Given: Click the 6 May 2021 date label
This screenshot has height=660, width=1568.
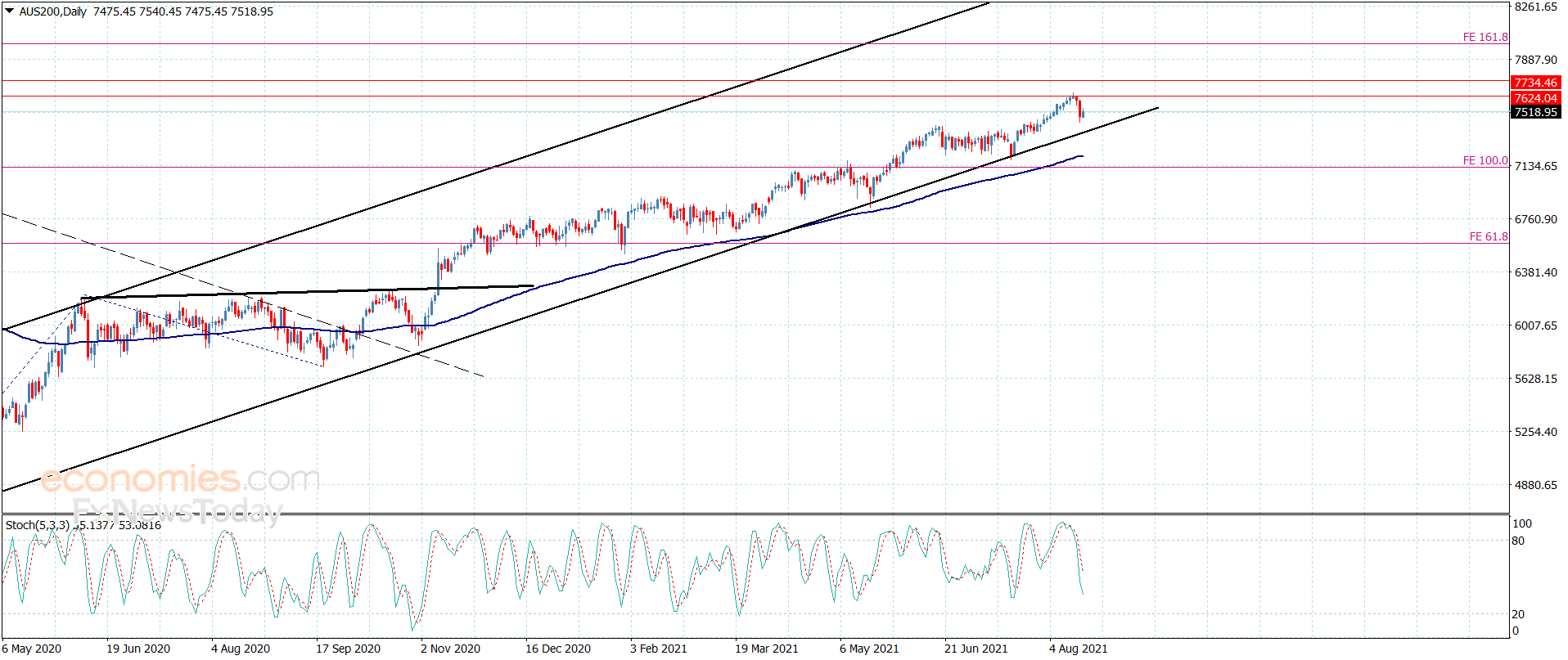Looking at the screenshot, I should [869, 649].
